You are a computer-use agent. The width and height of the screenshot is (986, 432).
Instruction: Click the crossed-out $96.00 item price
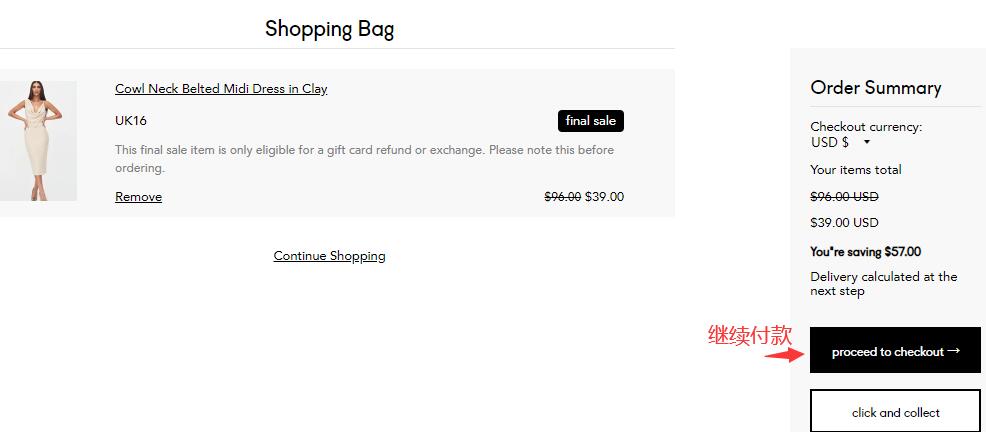(562, 197)
